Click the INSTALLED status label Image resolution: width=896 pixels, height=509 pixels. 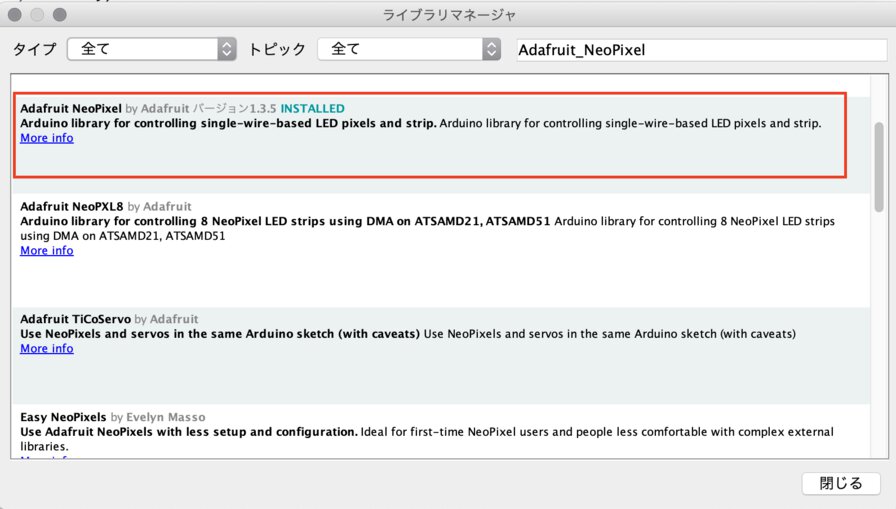(x=313, y=109)
